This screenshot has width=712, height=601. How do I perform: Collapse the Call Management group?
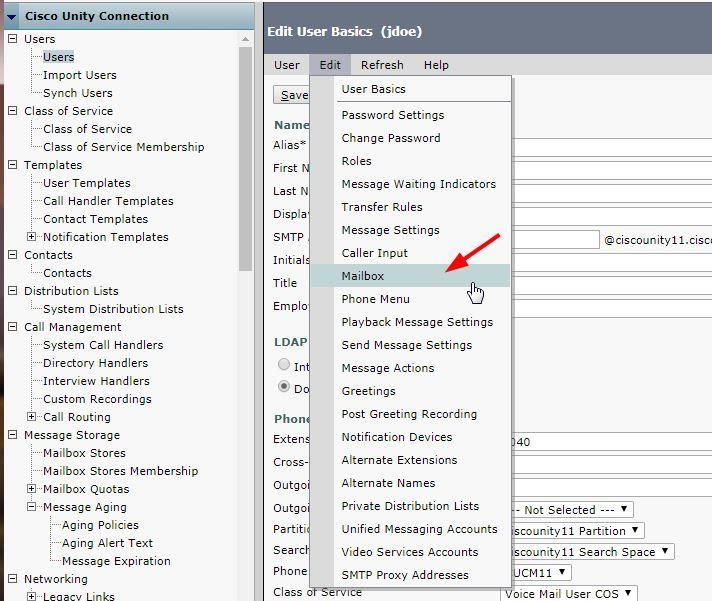click(13, 327)
